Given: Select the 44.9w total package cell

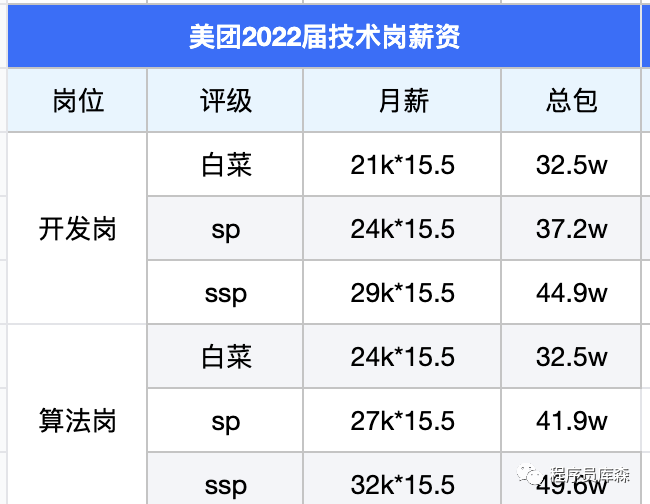Looking at the screenshot, I should [x=572, y=293].
